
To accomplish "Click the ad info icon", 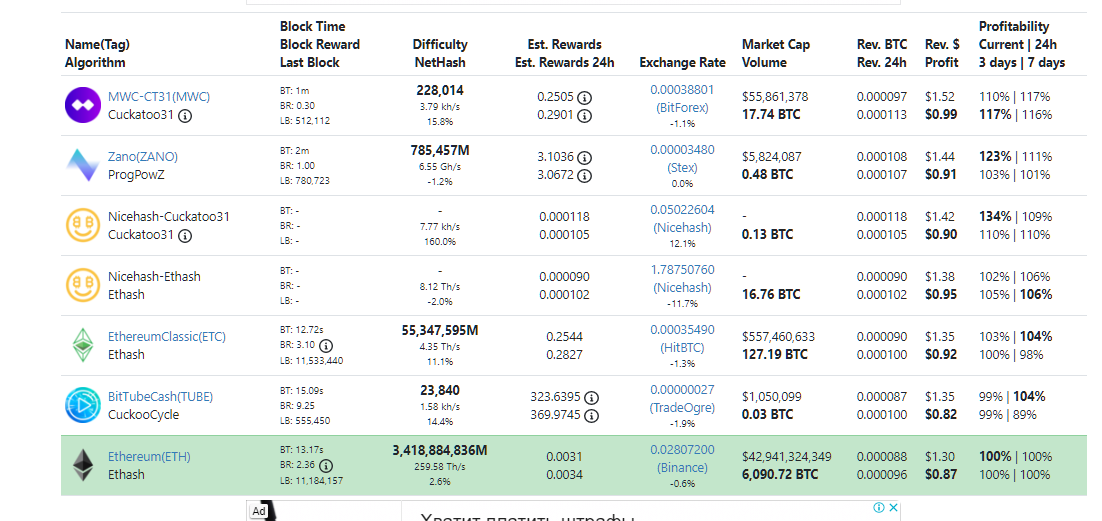I will (879, 508).
